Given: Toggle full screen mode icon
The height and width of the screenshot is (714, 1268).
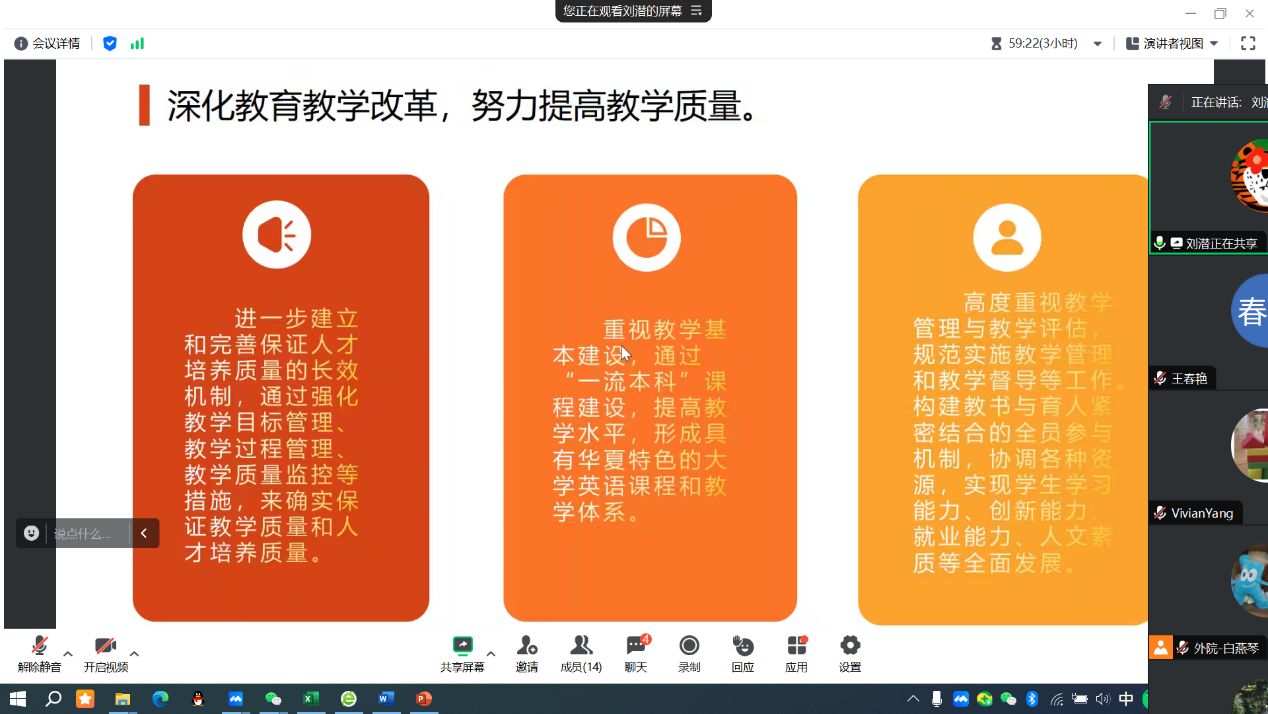Looking at the screenshot, I should 1248,43.
